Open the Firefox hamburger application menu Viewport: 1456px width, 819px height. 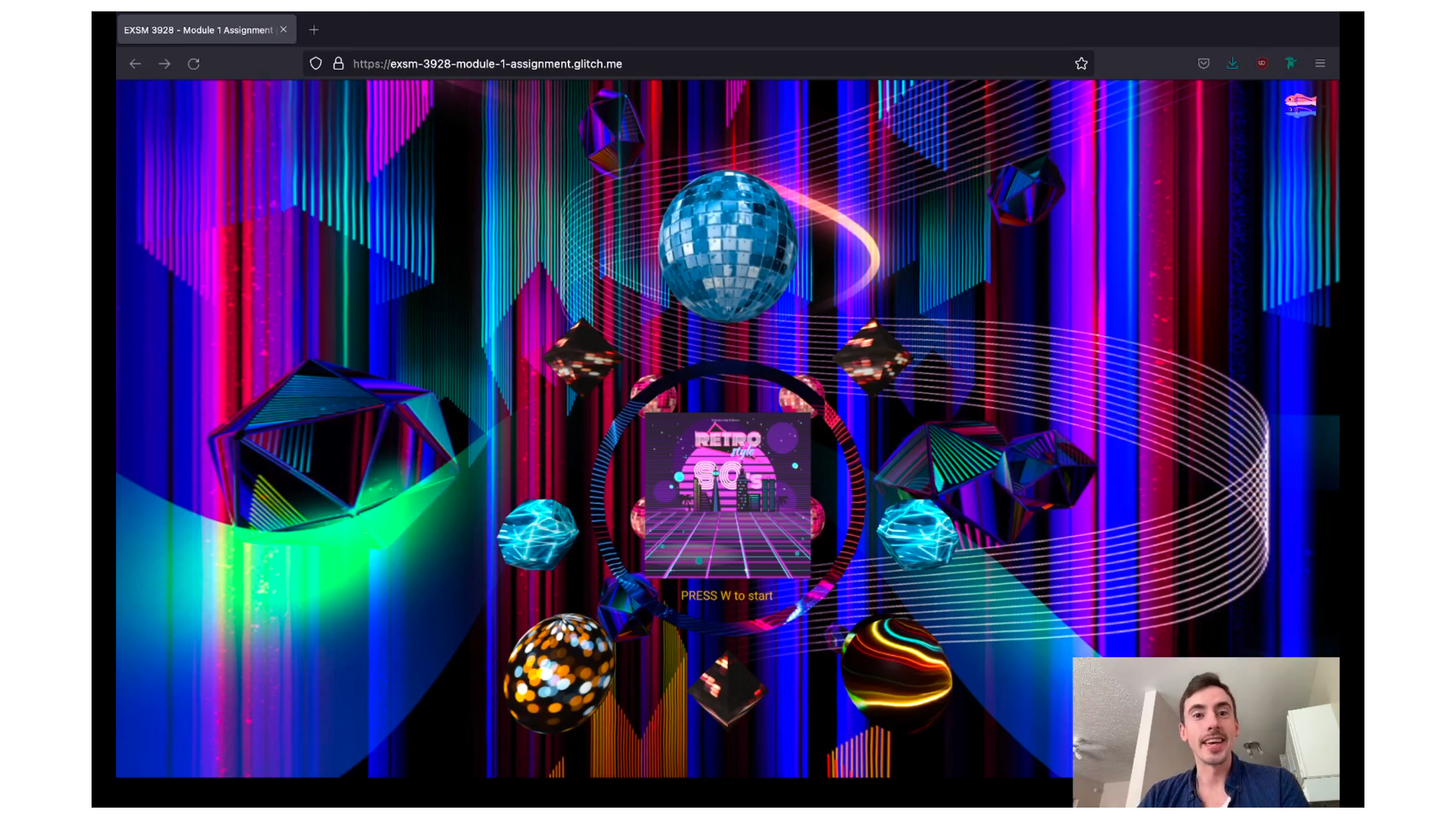1320,63
